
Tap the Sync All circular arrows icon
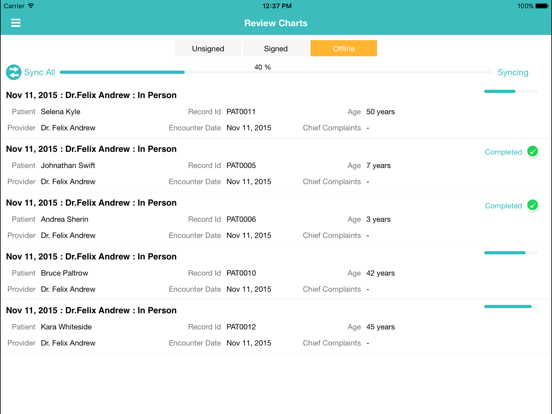(14, 72)
